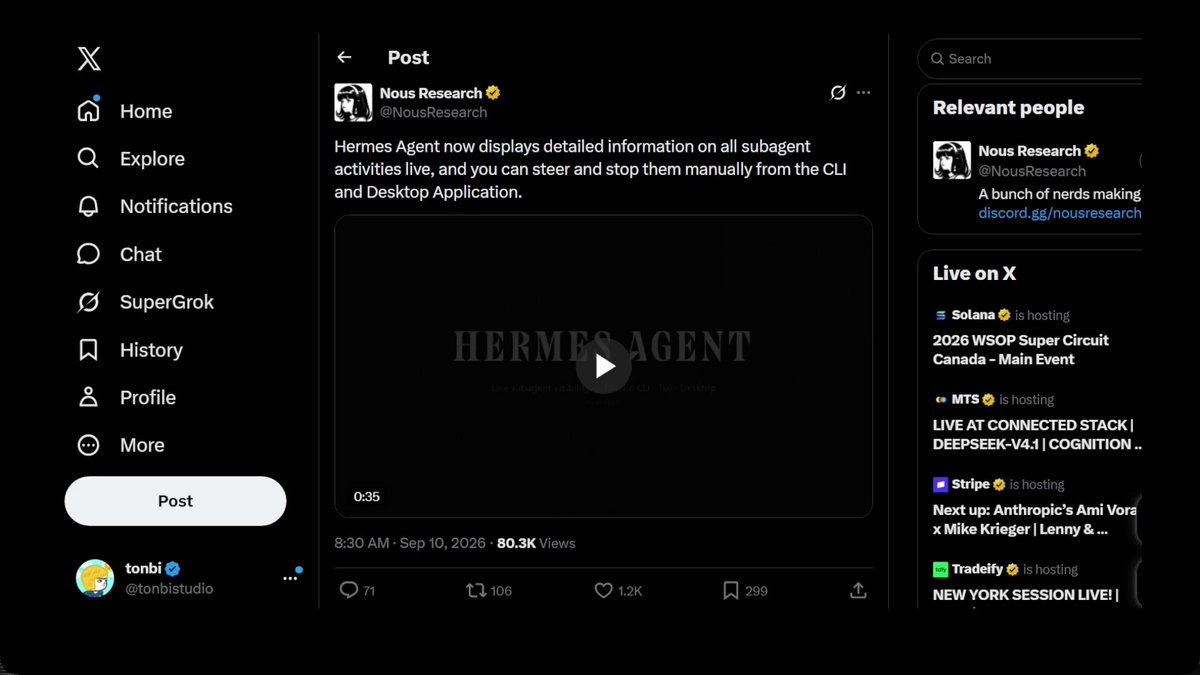
Task: Play the Hermes Agent video
Action: tap(604, 366)
